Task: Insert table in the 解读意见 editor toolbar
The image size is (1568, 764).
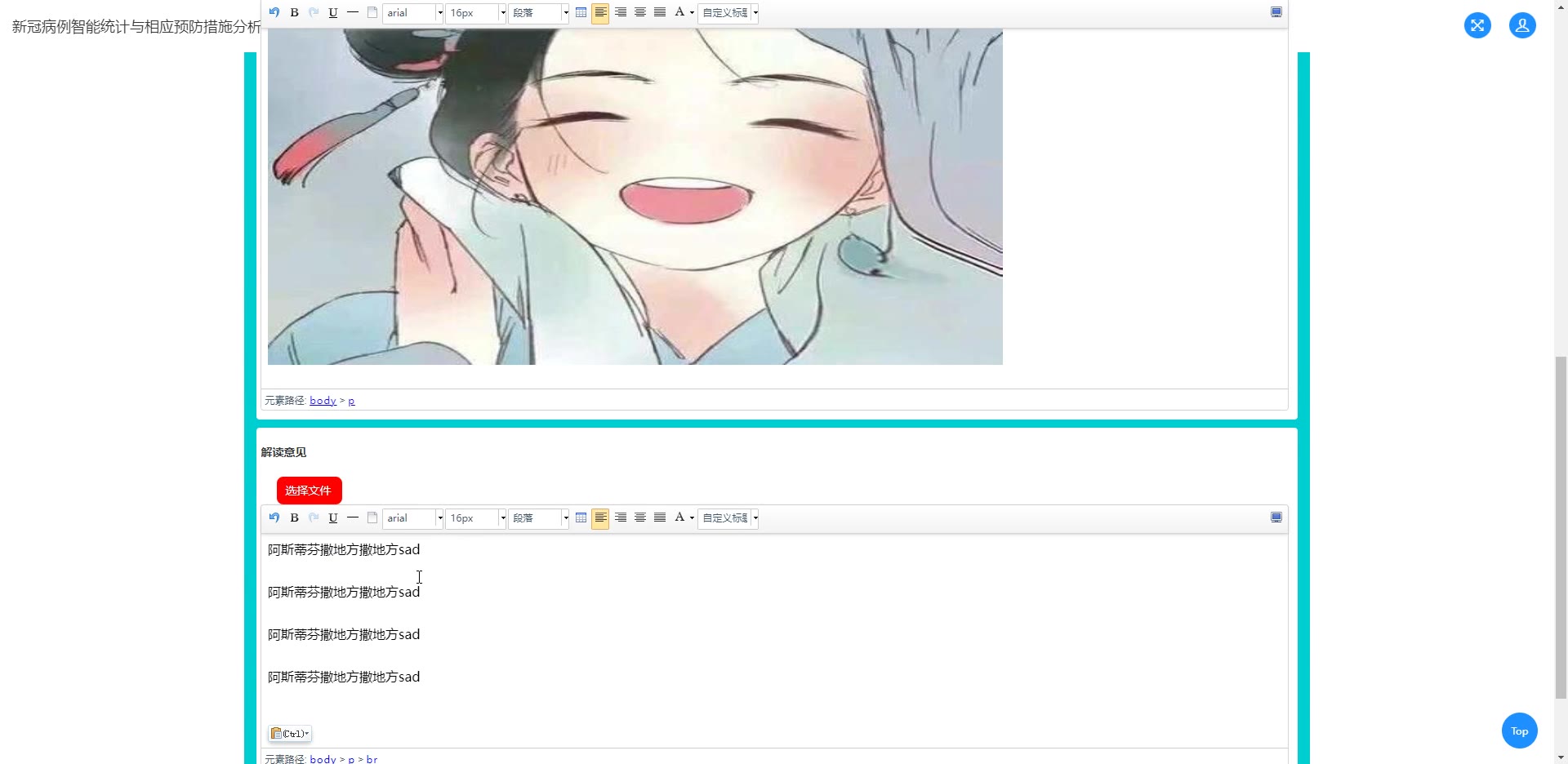Action: point(581,517)
